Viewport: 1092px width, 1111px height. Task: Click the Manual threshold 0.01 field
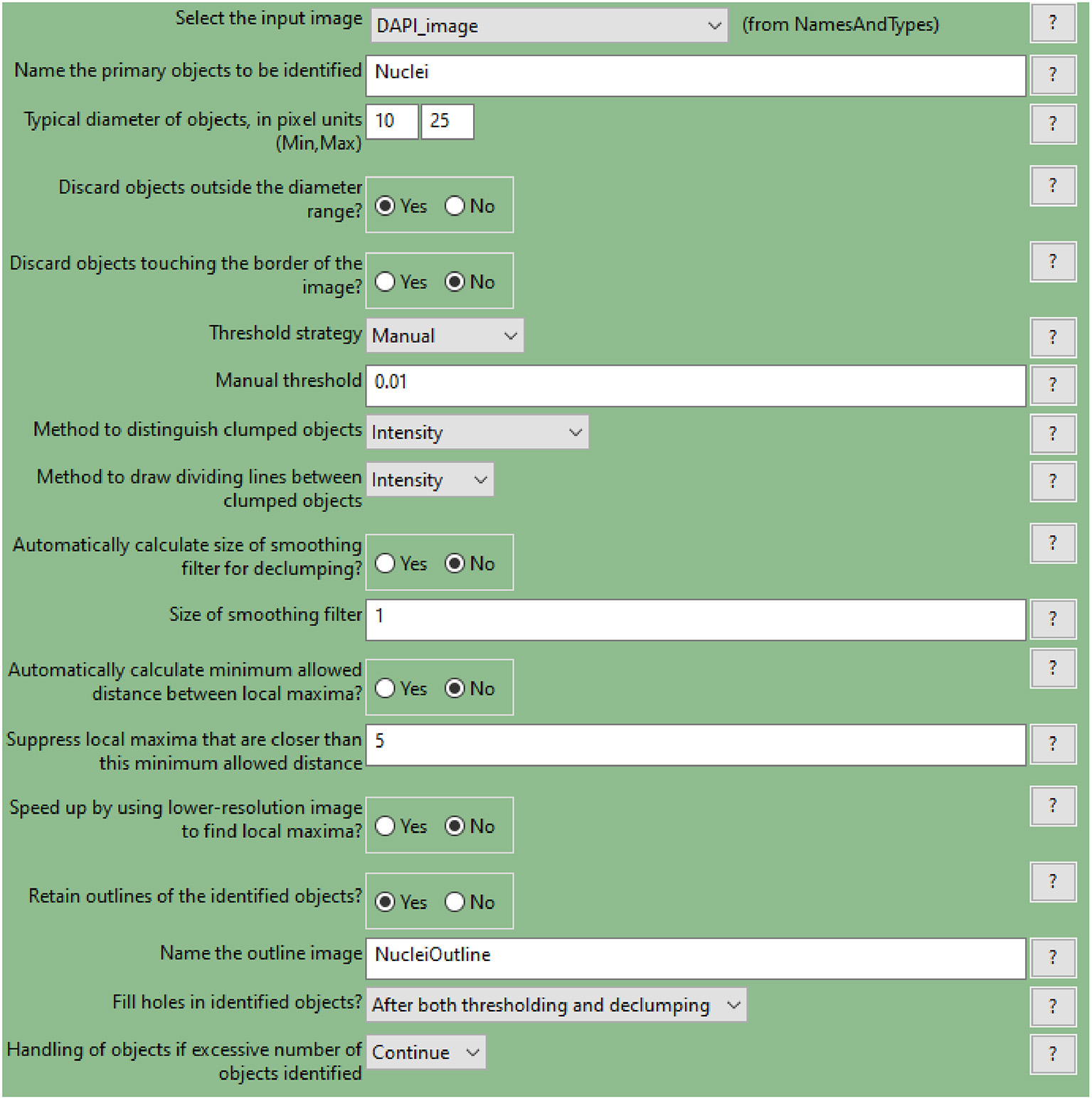coord(695,386)
